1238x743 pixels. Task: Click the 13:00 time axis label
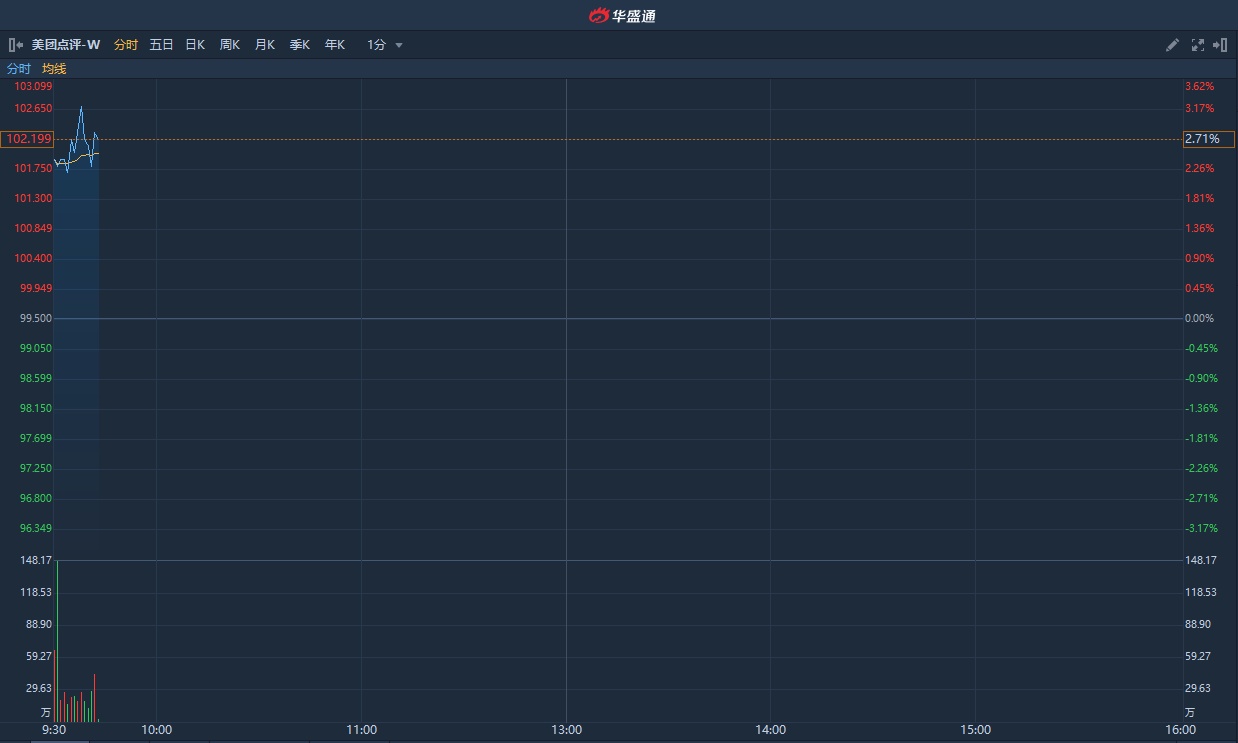coord(566,730)
